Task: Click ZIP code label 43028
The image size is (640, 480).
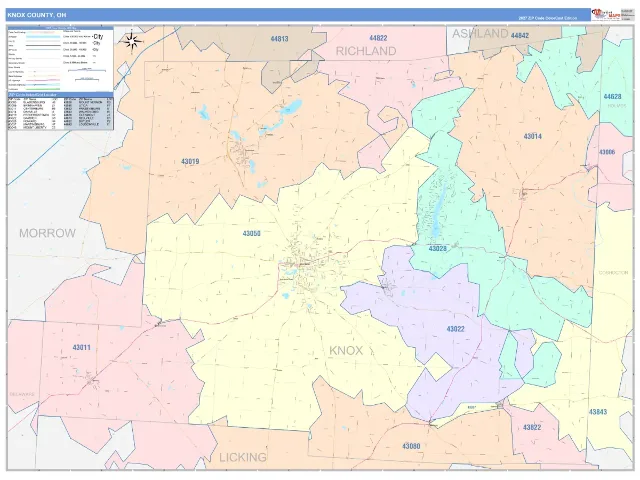Action: (438, 248)
